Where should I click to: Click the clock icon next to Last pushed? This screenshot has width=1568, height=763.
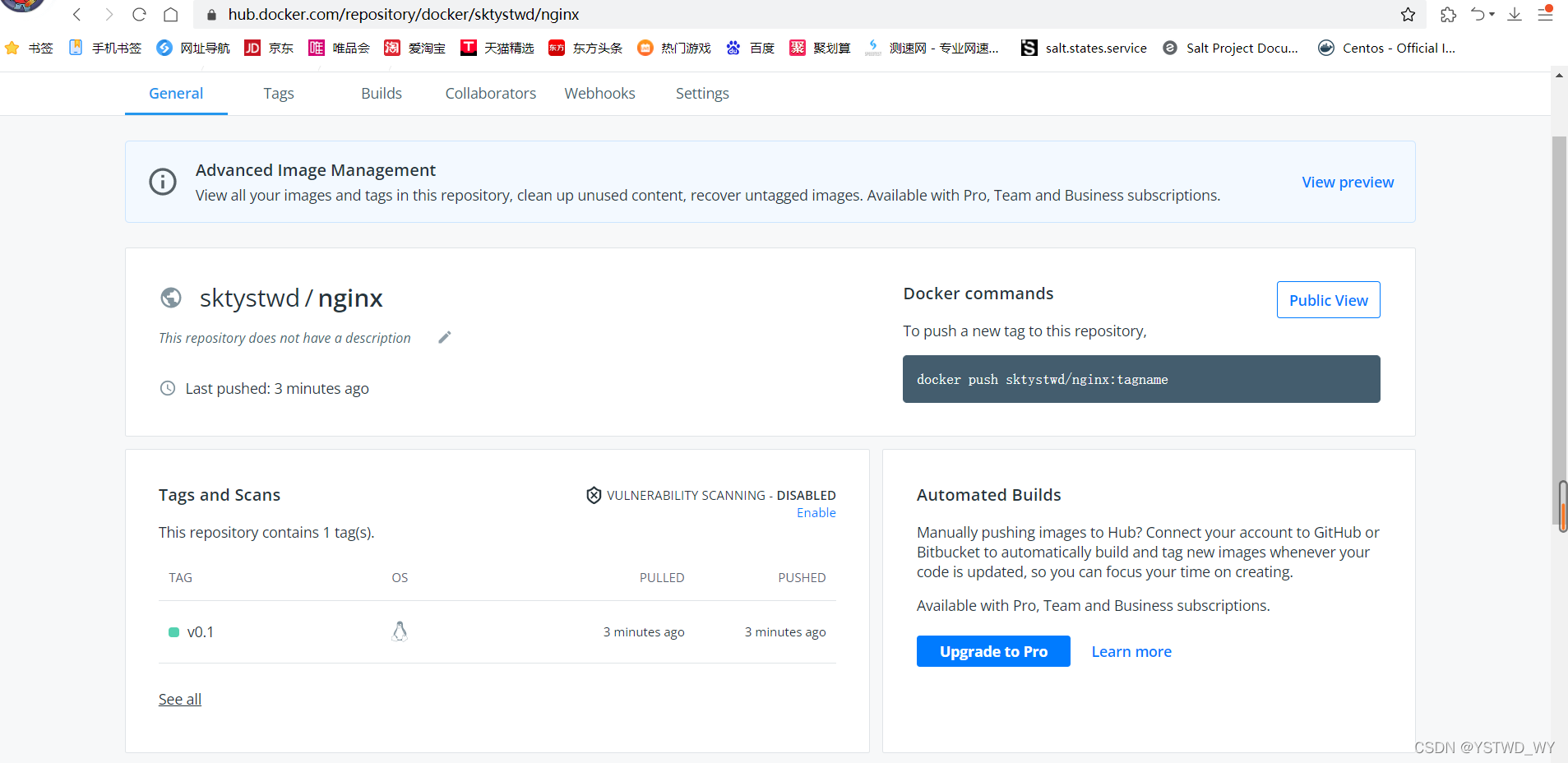(168, 388)
